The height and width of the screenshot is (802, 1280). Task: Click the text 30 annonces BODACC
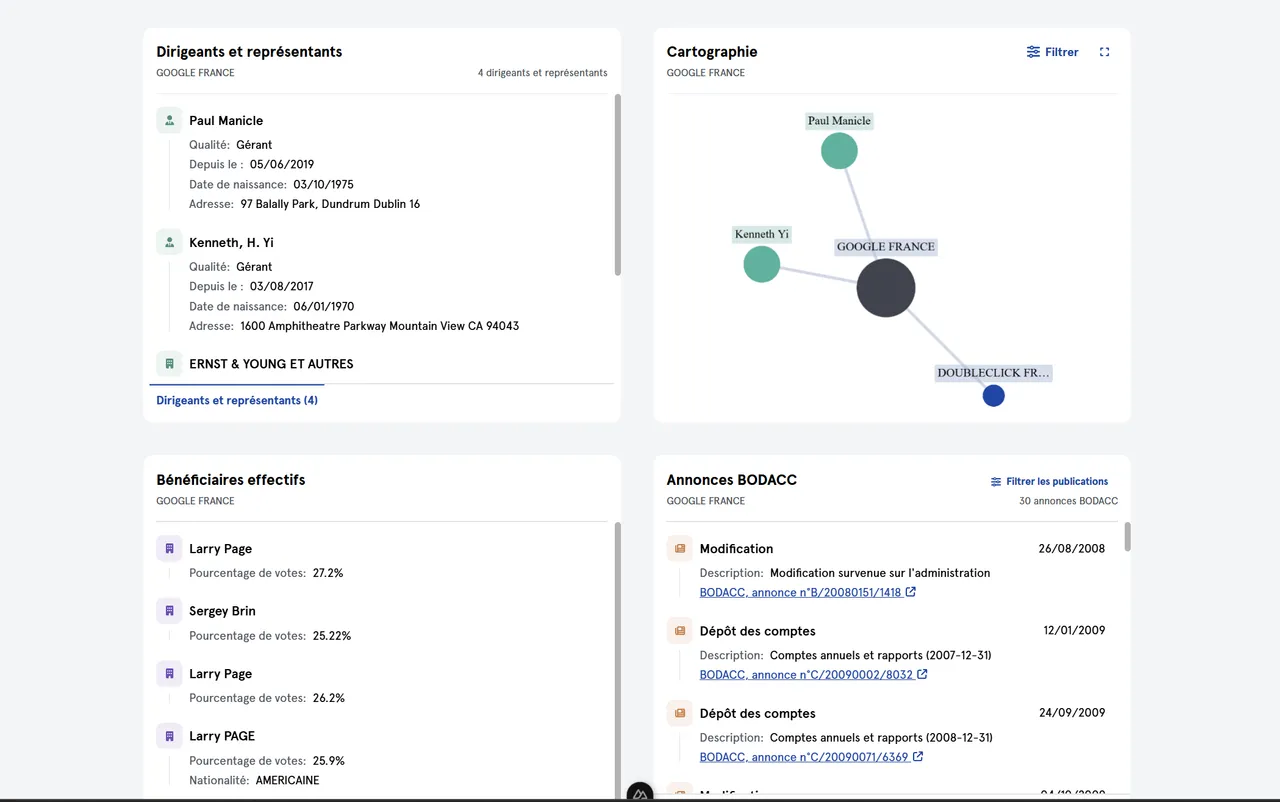(1068, 501)
